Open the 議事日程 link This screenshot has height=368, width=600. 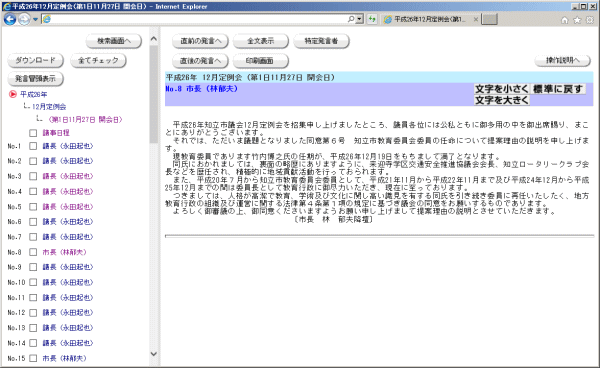[x=56, y=133]
